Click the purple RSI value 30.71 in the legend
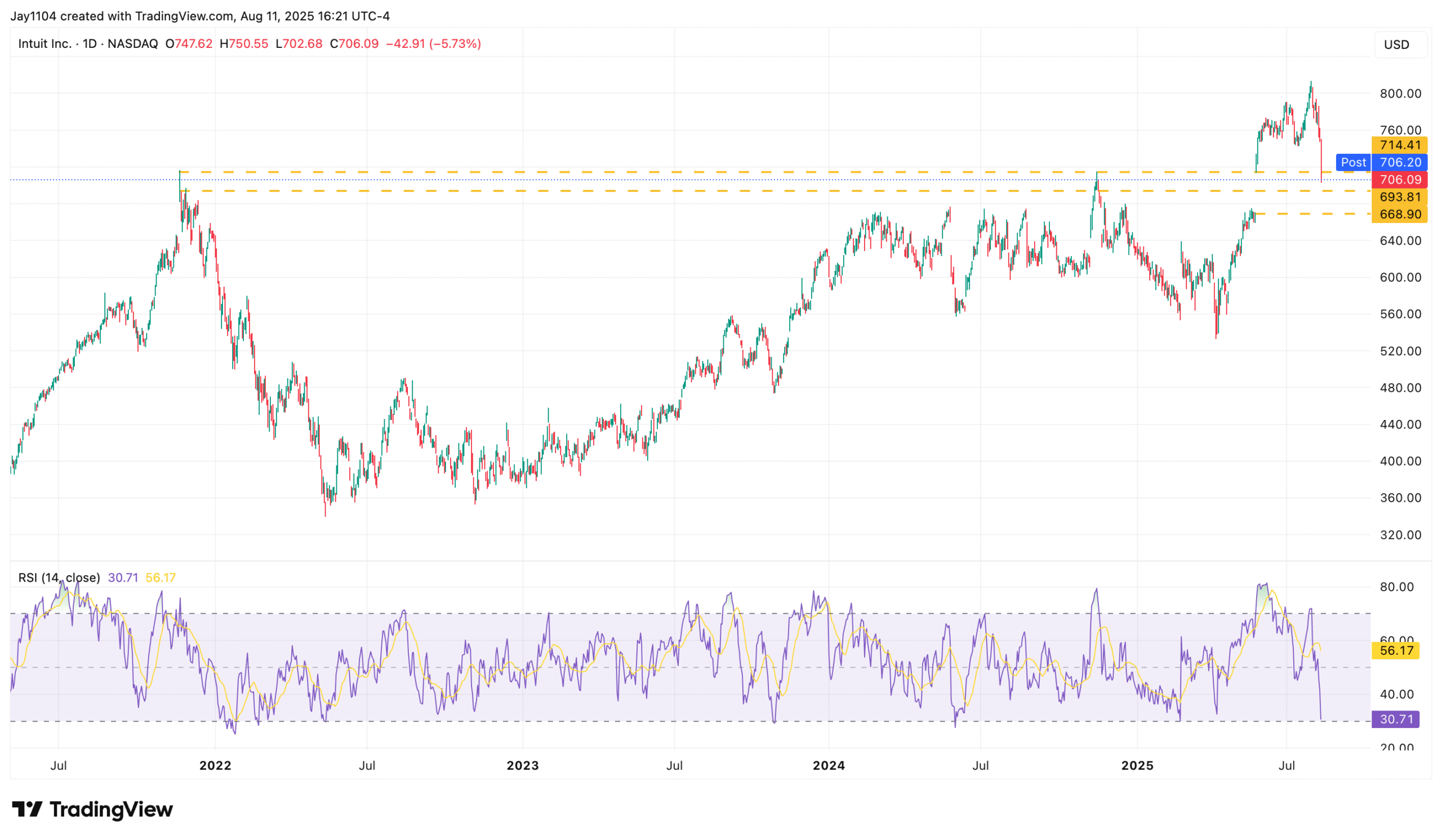Viewport: 1442px width, 840px height. coord(123,578)
